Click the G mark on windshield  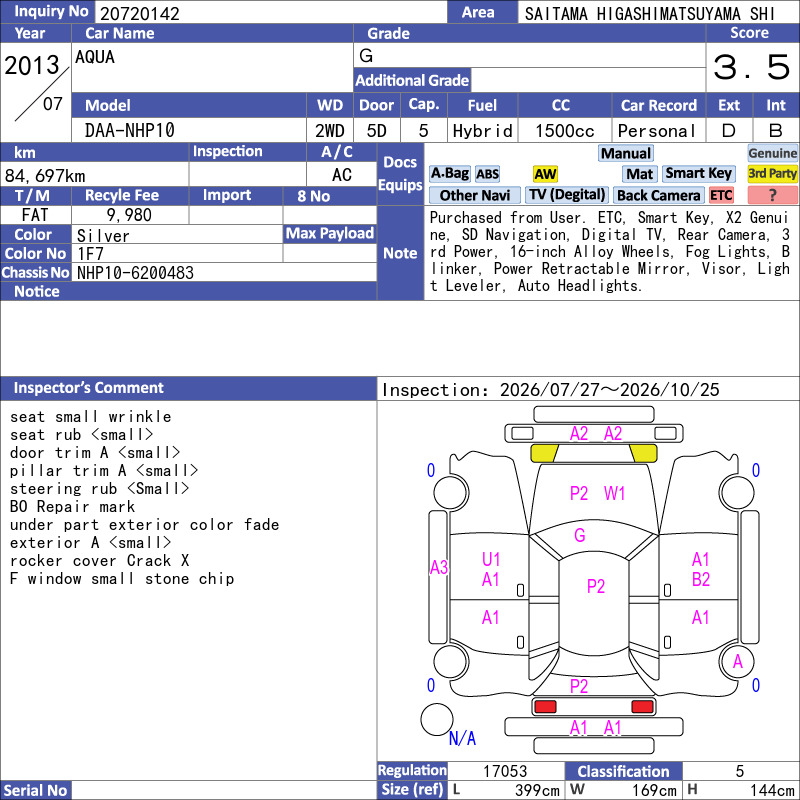pyautogui.click(x=580, y=535)
